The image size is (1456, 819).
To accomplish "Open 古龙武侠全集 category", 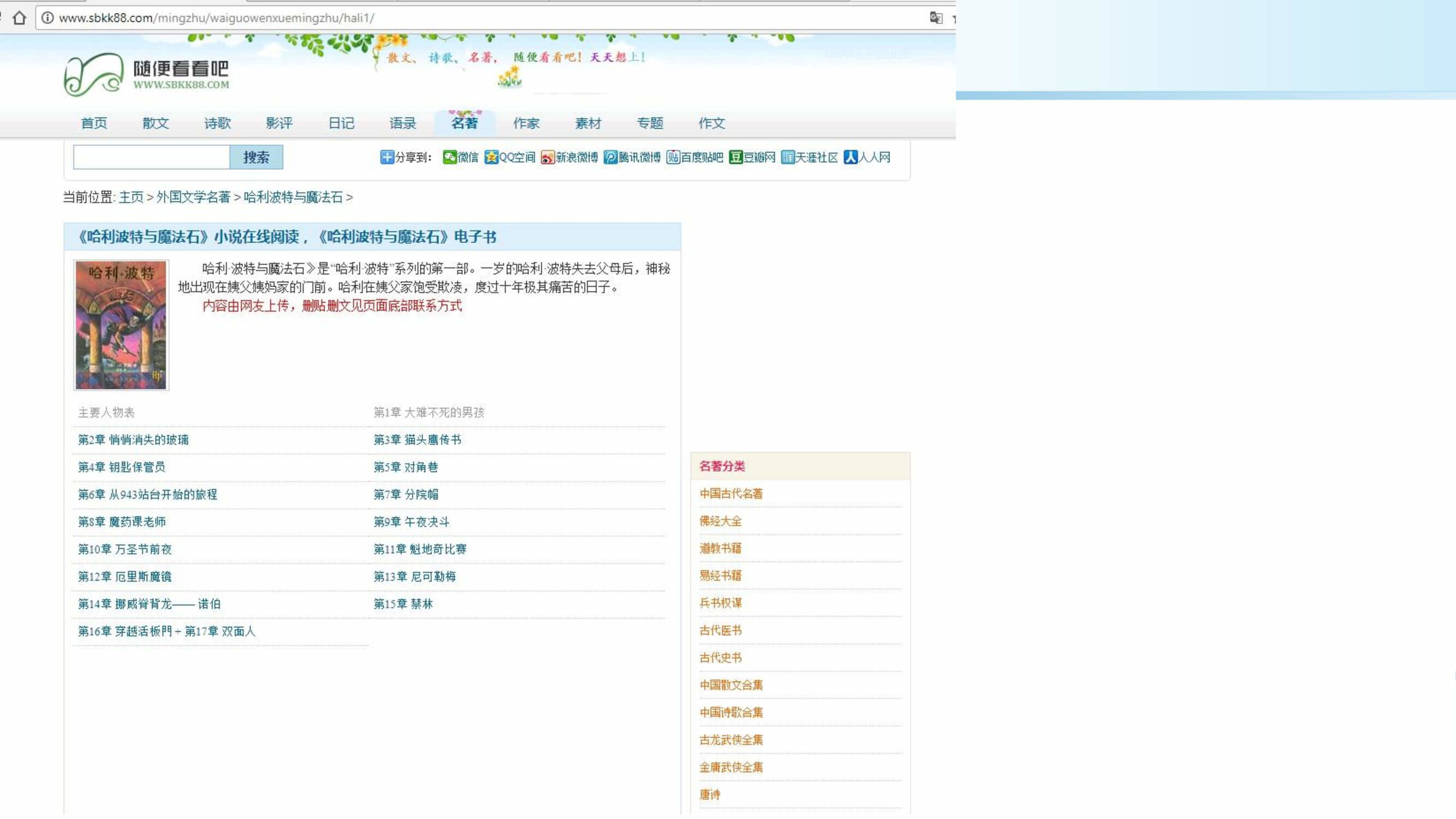I will (731, 740).
